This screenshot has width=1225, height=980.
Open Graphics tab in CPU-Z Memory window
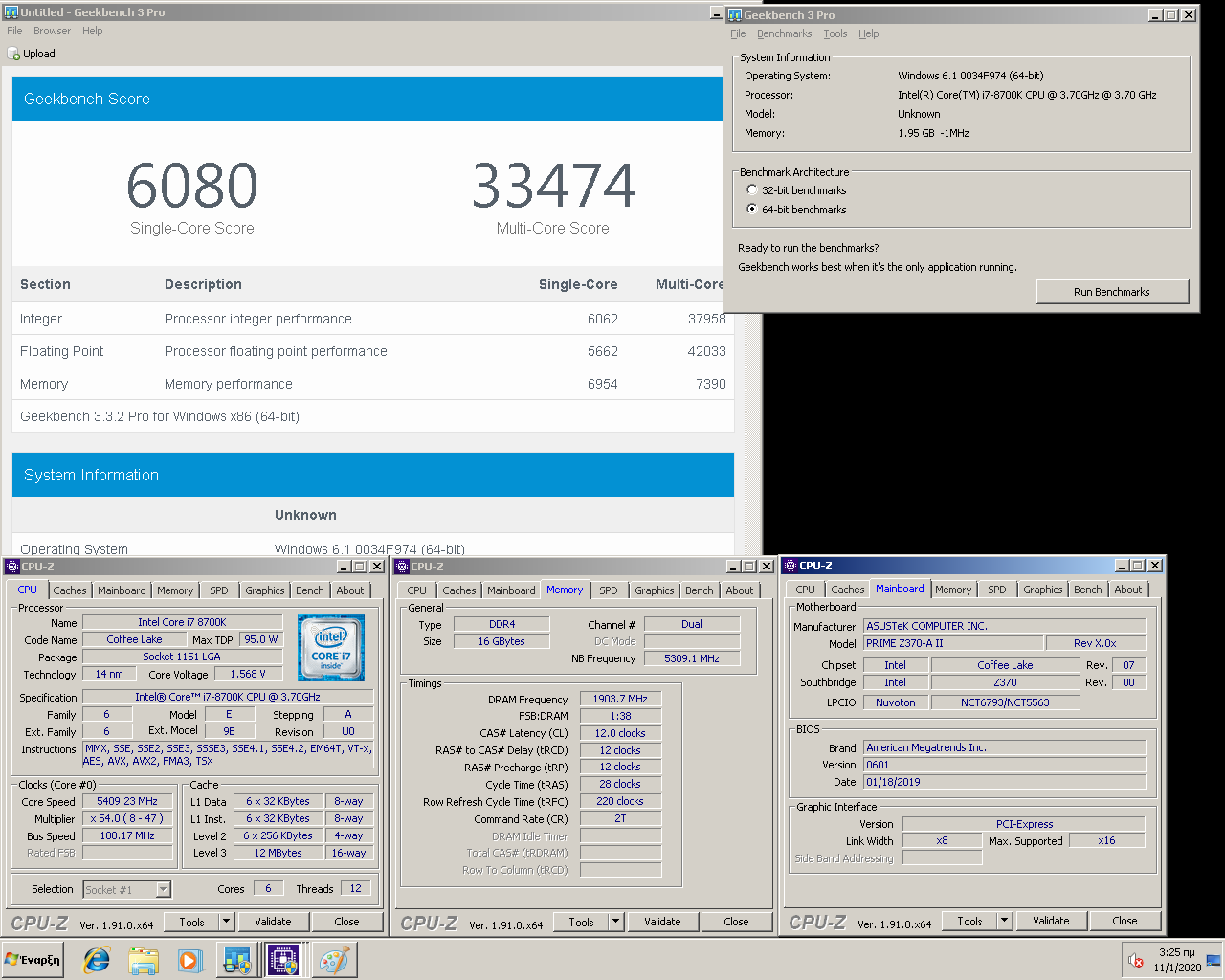tap(655, 590)
